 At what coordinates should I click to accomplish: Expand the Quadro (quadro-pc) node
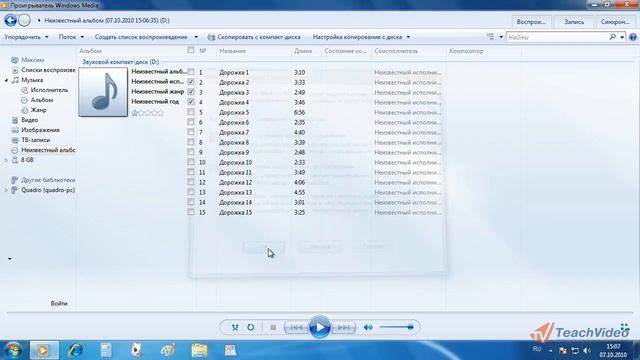click(x=7, y=190)
